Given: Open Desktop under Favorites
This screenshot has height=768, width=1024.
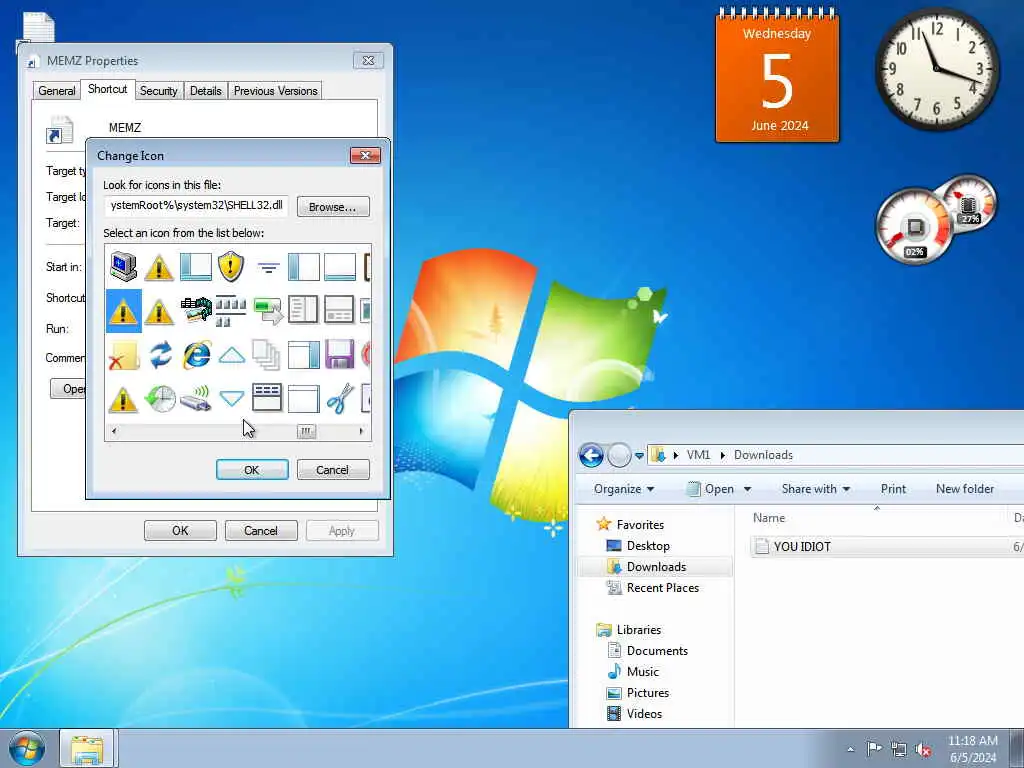Looking at the screenshot, I should [648, 545].
